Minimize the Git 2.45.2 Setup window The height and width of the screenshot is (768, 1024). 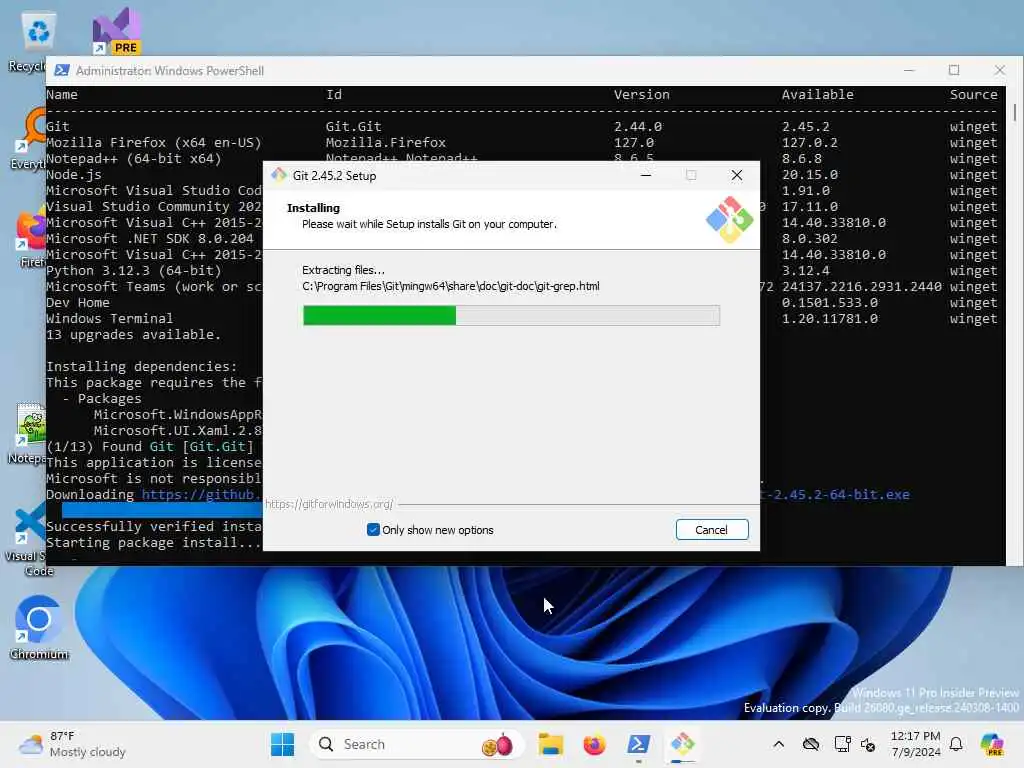tap(646, 175)
